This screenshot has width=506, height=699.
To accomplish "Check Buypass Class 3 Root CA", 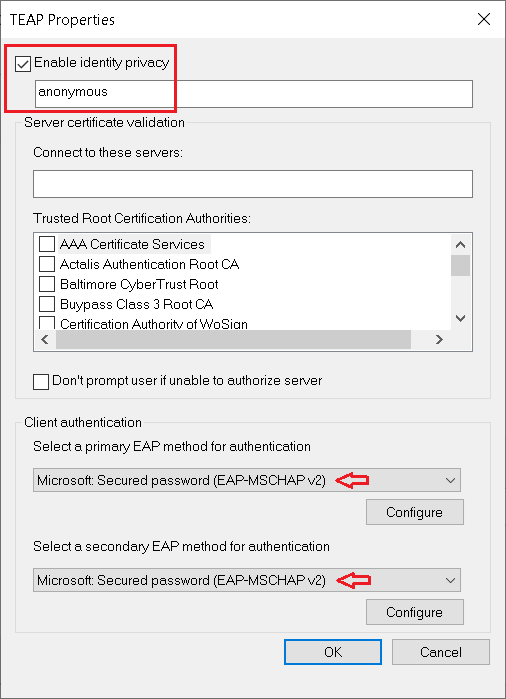I will 47,304.
